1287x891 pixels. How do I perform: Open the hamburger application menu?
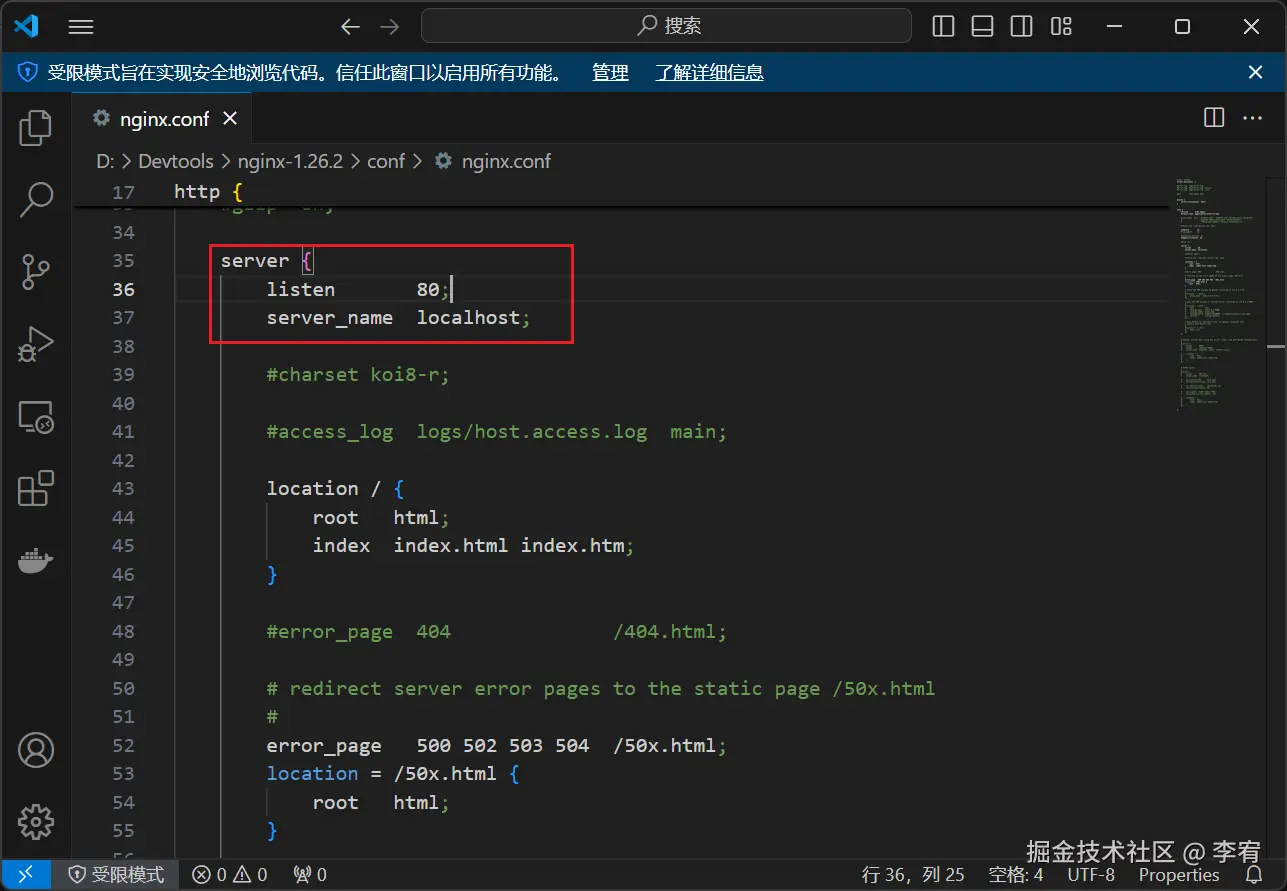point(81,27)
